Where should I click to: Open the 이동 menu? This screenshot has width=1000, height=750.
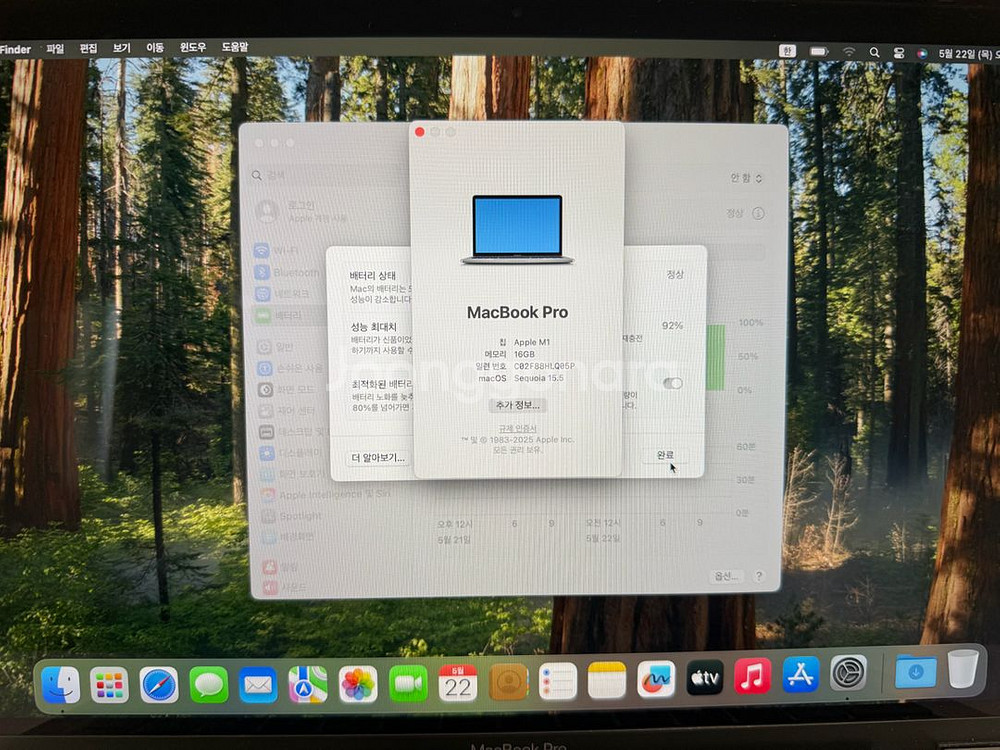[154, 47]
